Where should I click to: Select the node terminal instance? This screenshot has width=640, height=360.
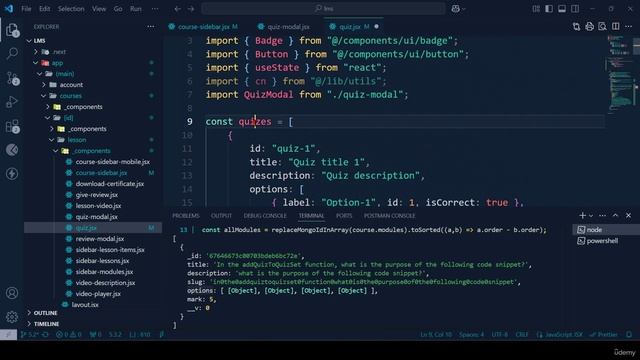click(606, 230)
